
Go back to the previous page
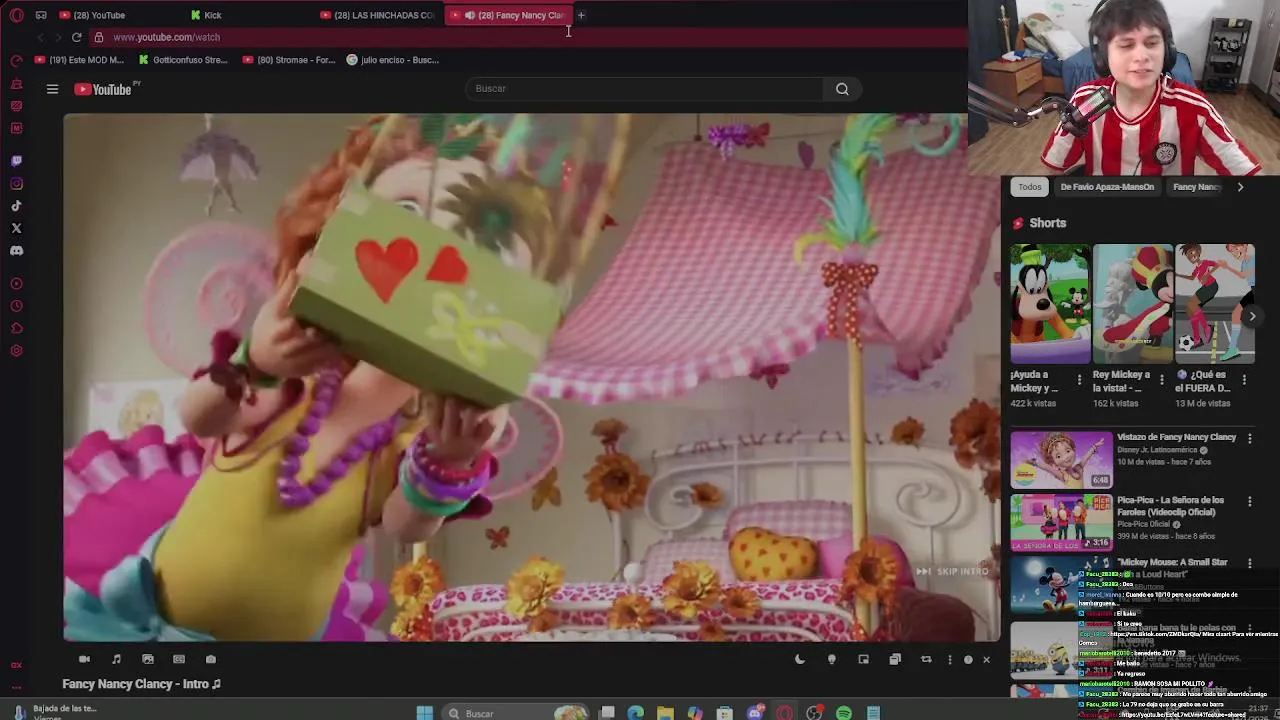tap(40, 37)
